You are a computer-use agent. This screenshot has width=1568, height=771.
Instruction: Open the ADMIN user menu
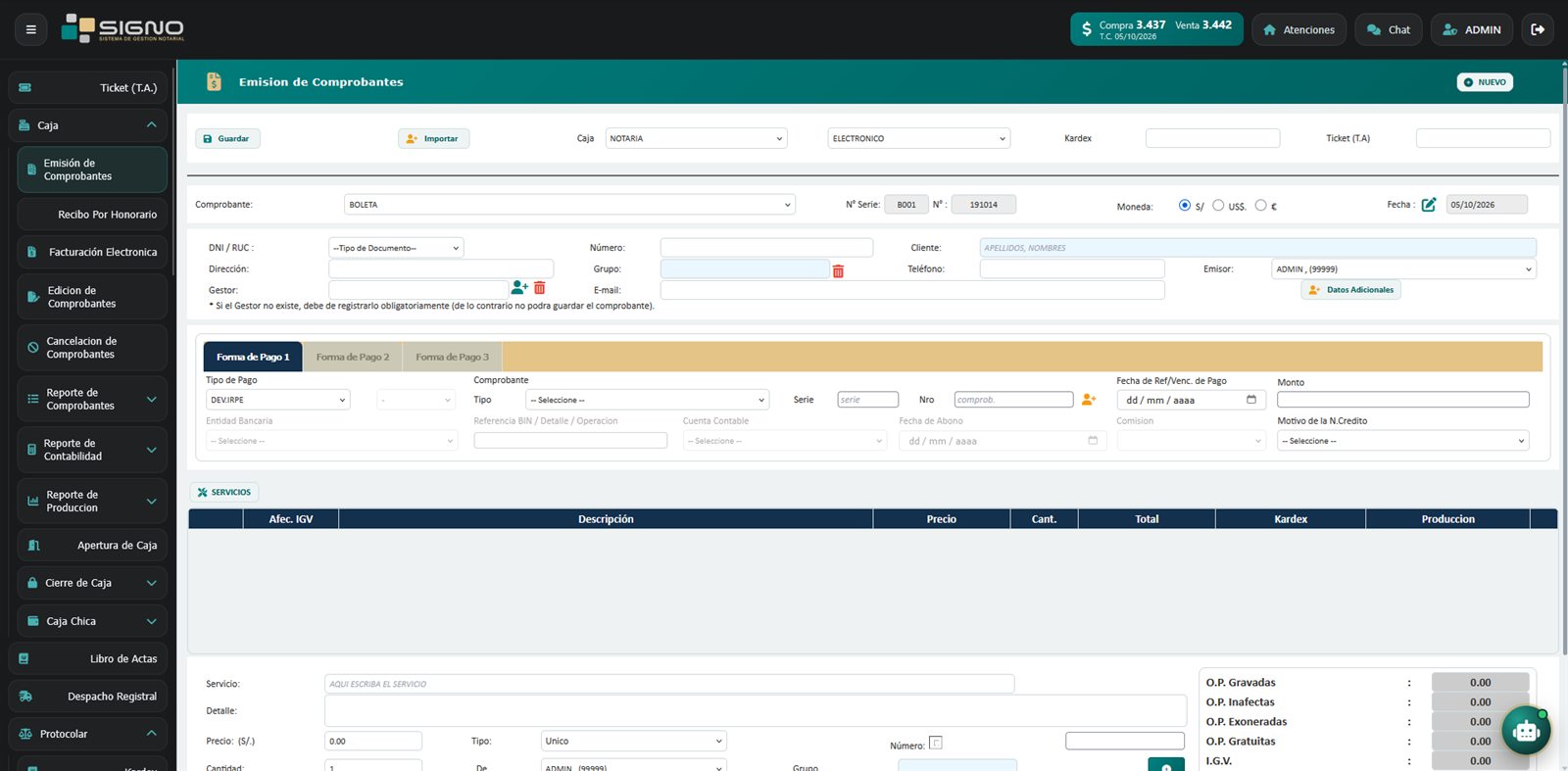1472,29
